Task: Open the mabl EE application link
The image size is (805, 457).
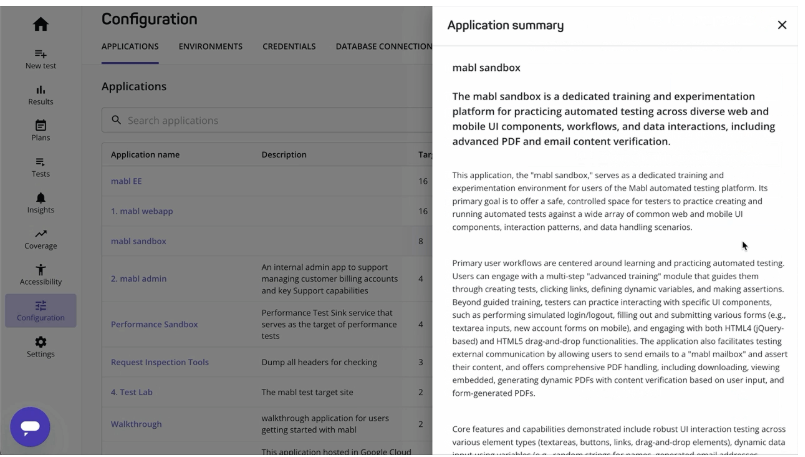Action: (x=126, y=181)
